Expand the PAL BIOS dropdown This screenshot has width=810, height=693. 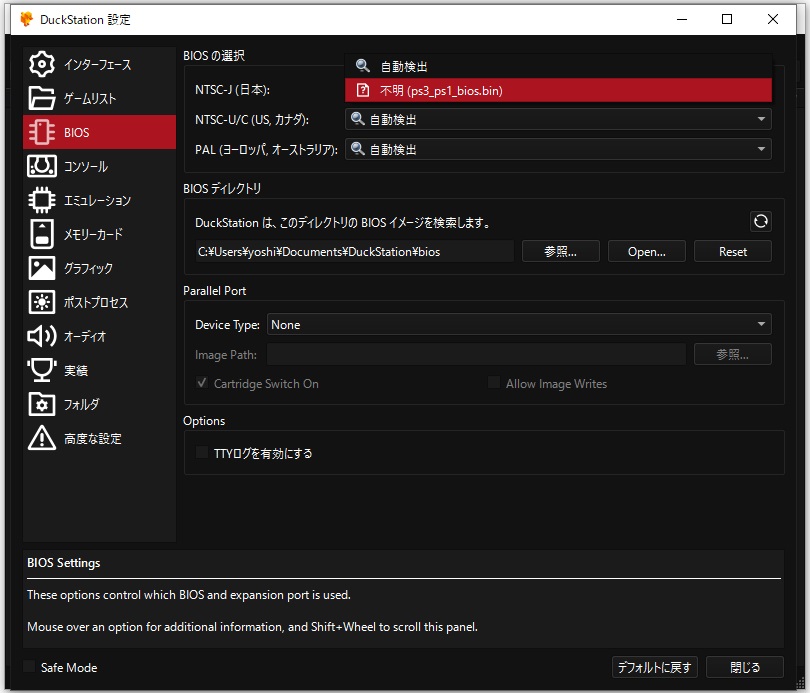pyautogui.click(x=558, y=149)
